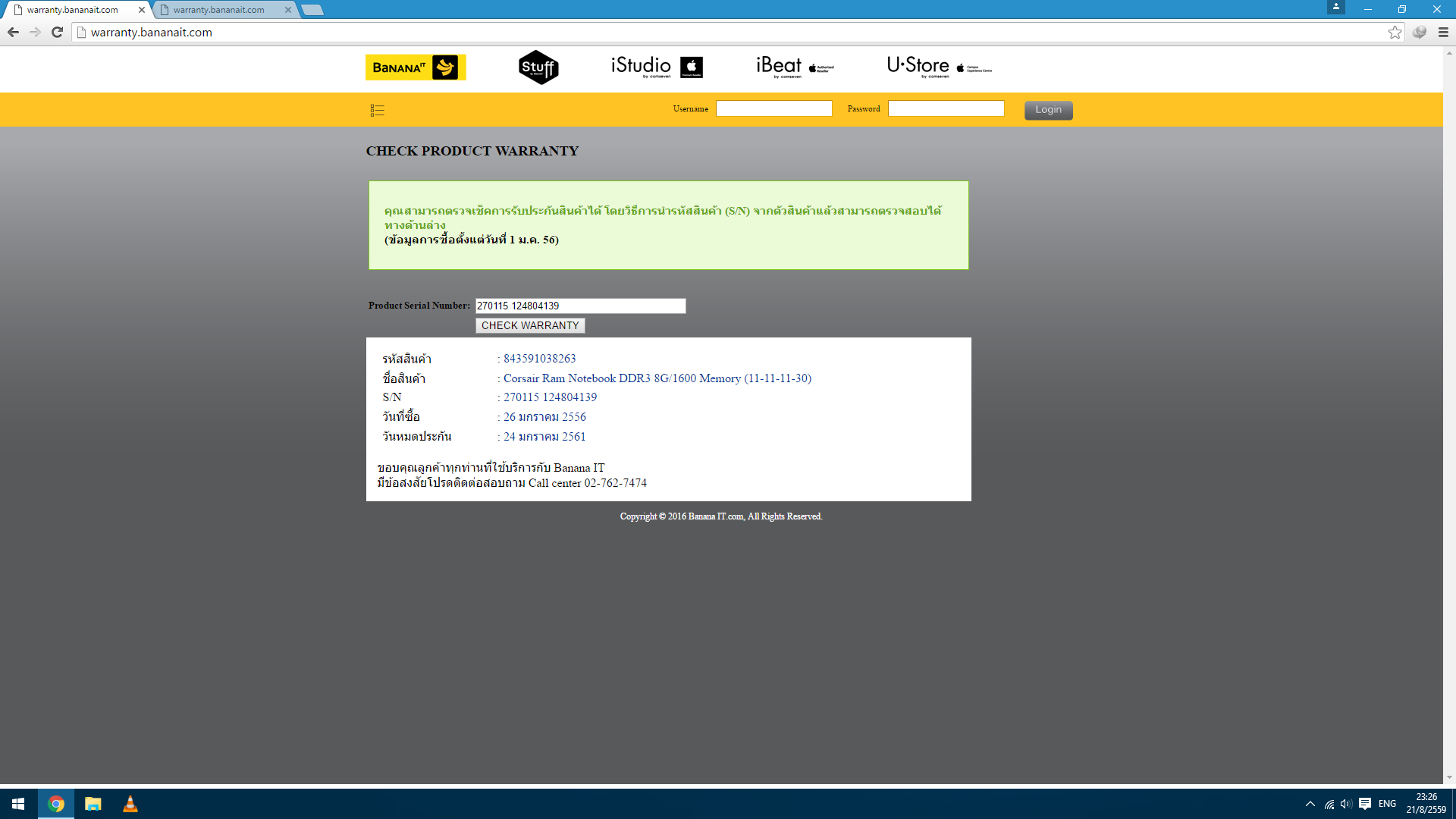The height and width of the screenshot is (819, 1456).
Task: Open the Stuff brand logo
Action: [538, 67]
